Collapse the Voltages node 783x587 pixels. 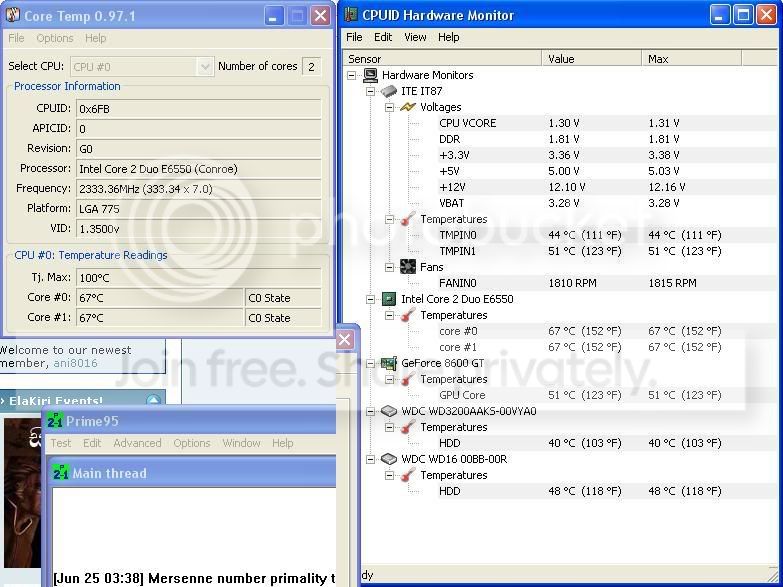[x=389, y=107]
